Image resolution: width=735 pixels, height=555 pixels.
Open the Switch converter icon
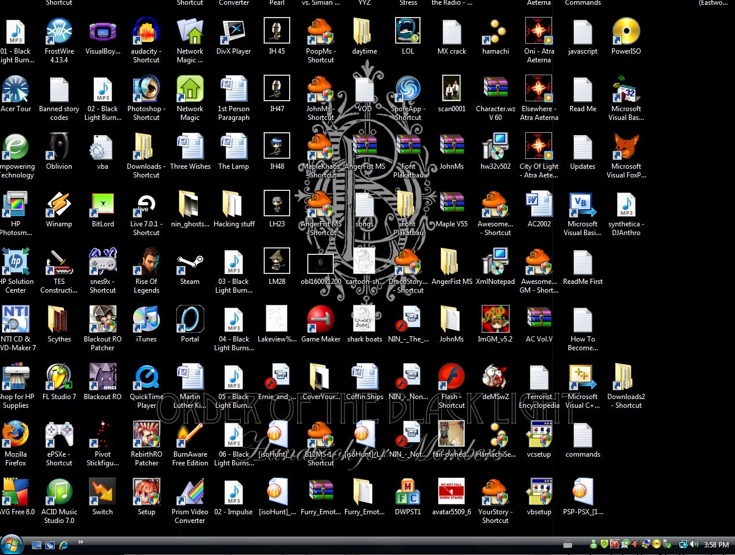click(x=103, y=492)
